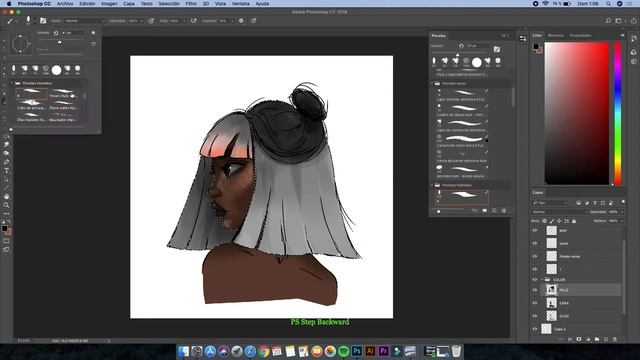The width and height of the screenshot is (640, 360).
Task: Click the new group folder icon in layers panel
Action: tap(597, 339)
